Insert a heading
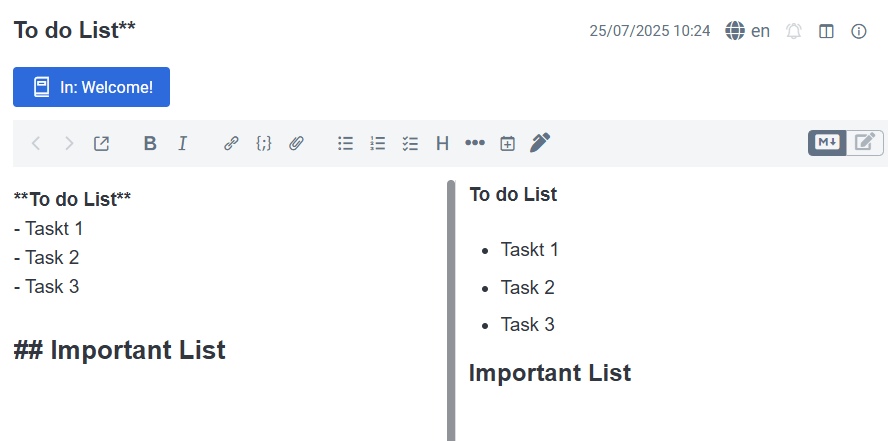The height and width of the screenshot is (441, 888). (442, 143)
